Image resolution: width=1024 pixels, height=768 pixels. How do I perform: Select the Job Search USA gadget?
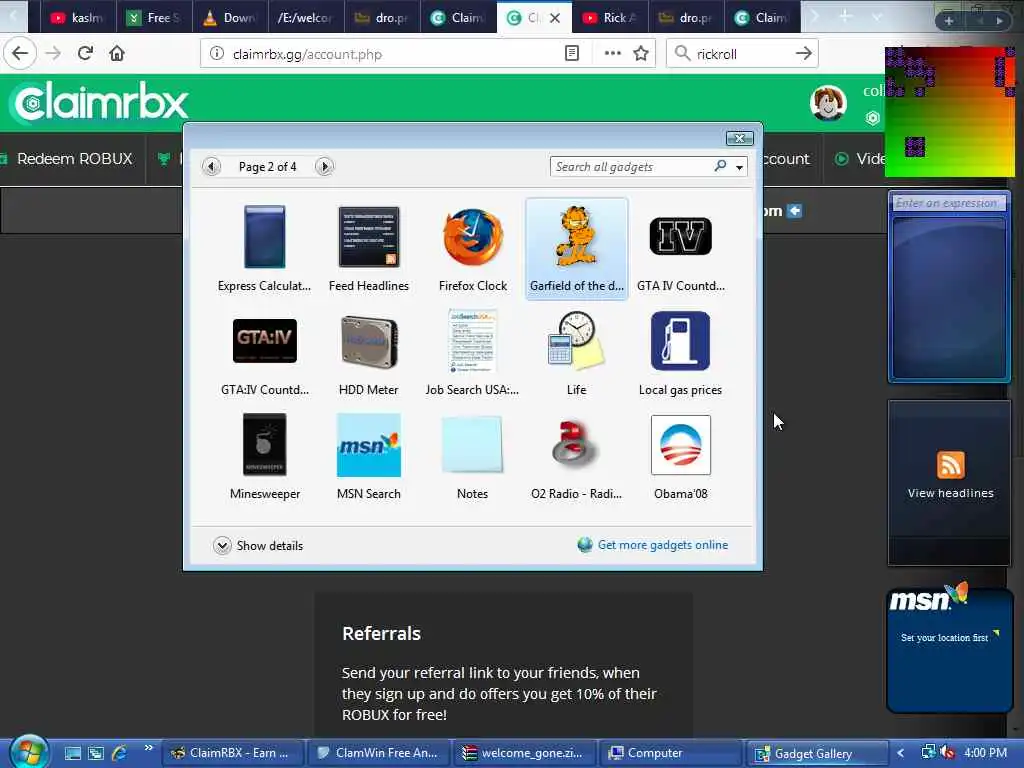(x=472, y=353)
